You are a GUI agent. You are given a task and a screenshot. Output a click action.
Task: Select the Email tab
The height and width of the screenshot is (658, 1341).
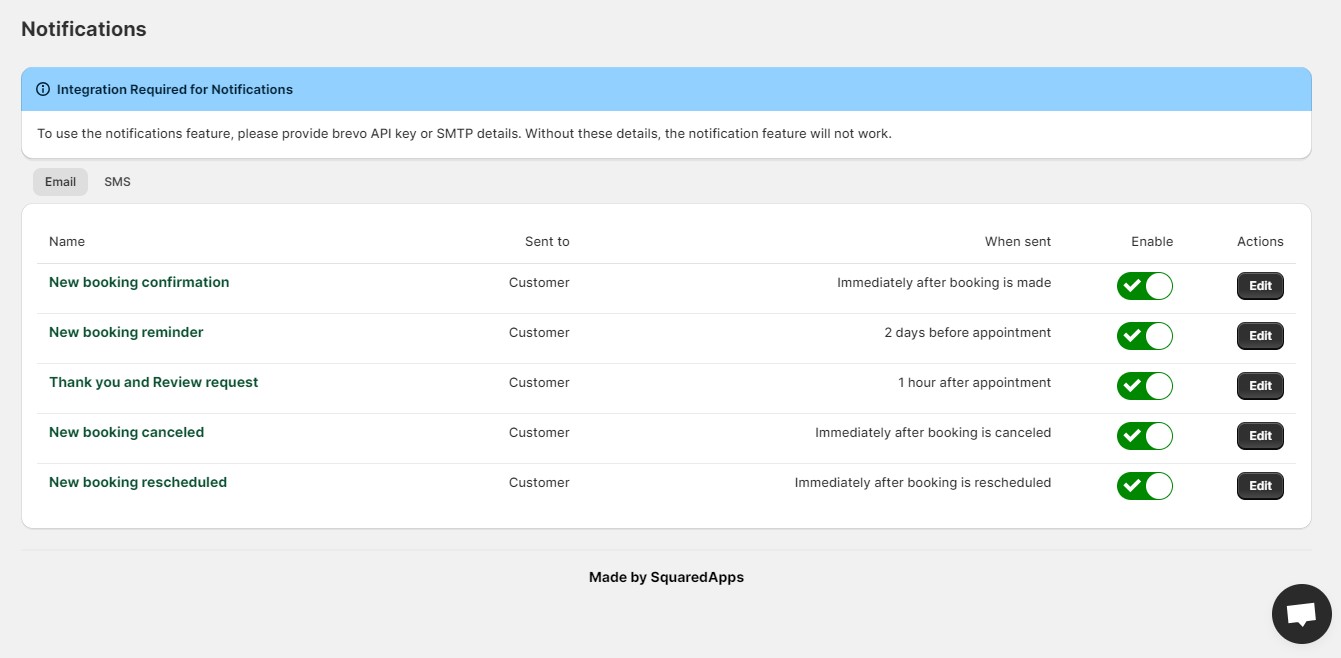60,182
